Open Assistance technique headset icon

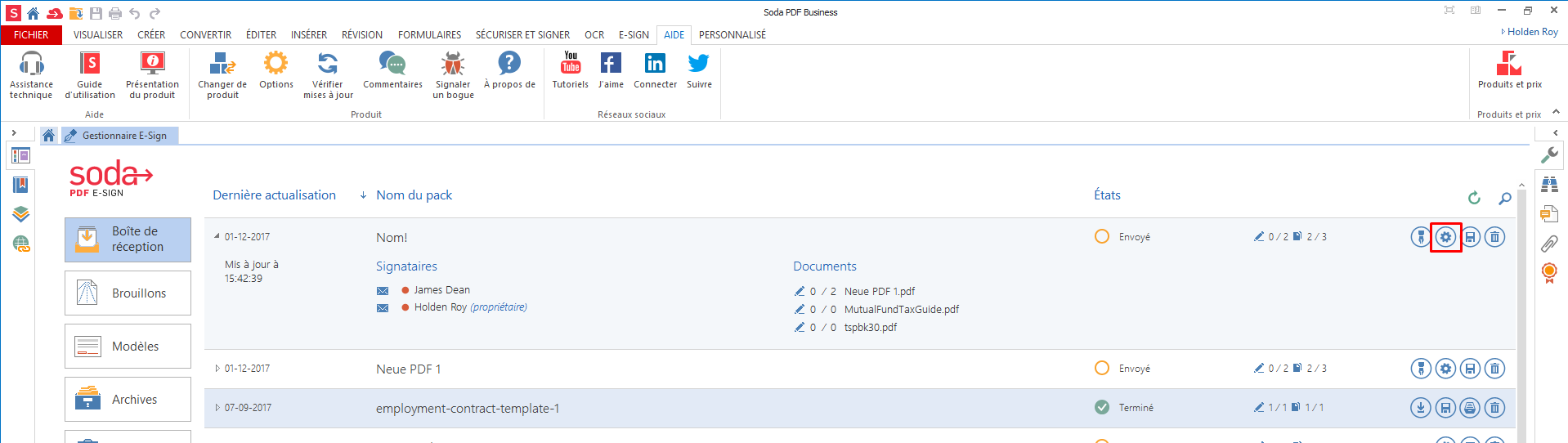31,64
